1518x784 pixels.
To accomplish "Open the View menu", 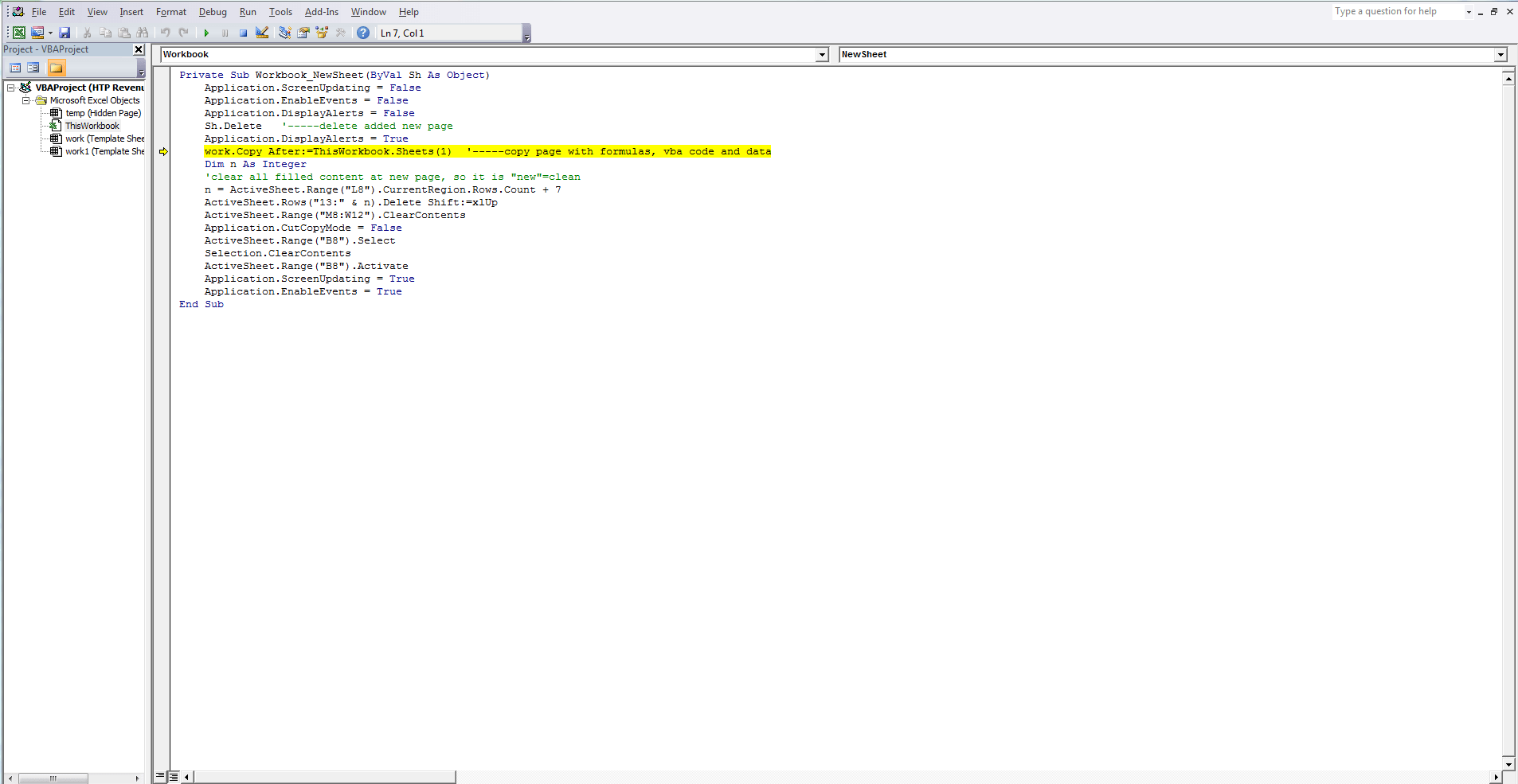I will click(x=97, y=12).
